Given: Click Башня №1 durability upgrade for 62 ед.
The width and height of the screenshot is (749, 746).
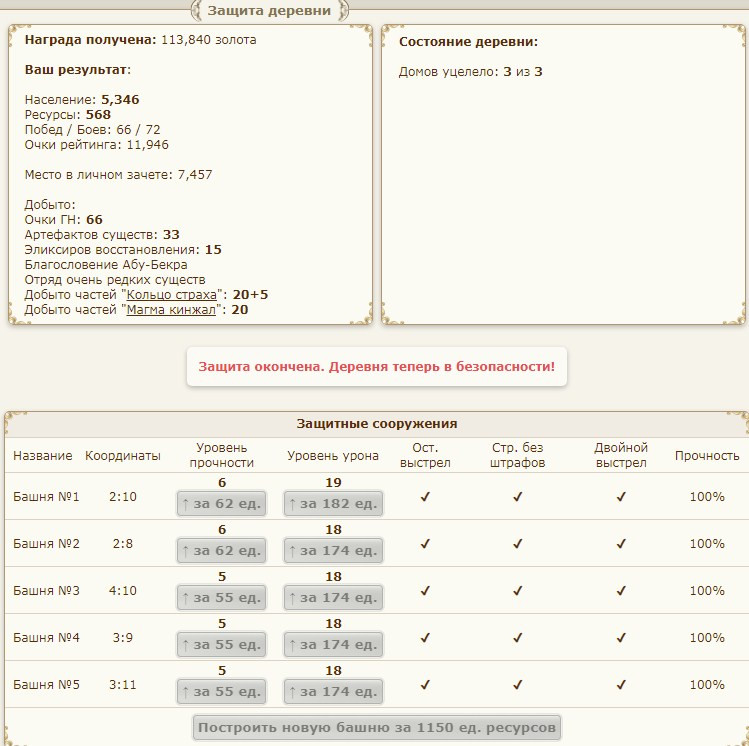Looking at the screenshot, I should pyautogui.click(x=222, y=504).
